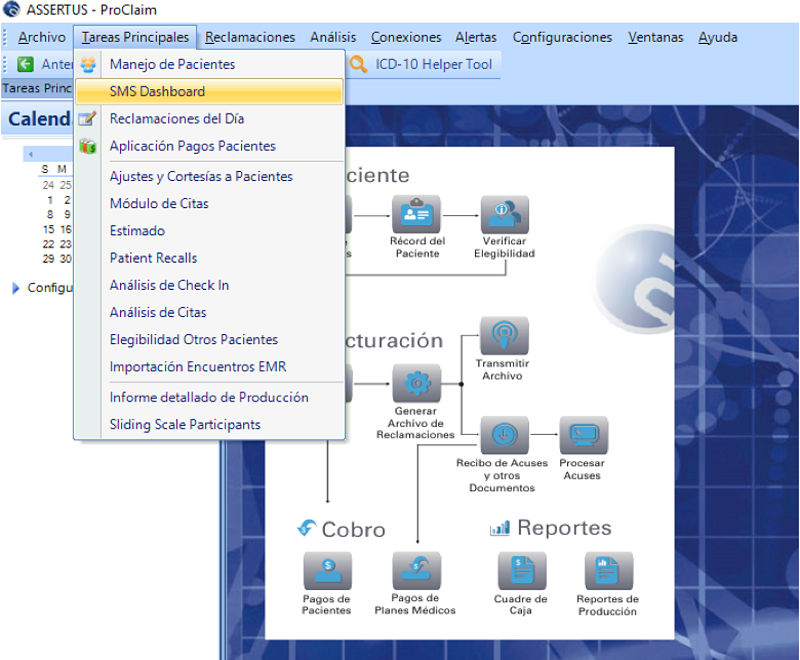800x660 pixels.
Task: Launch the ICD-10 Helper Tool
Action: [x=420, y=65]
